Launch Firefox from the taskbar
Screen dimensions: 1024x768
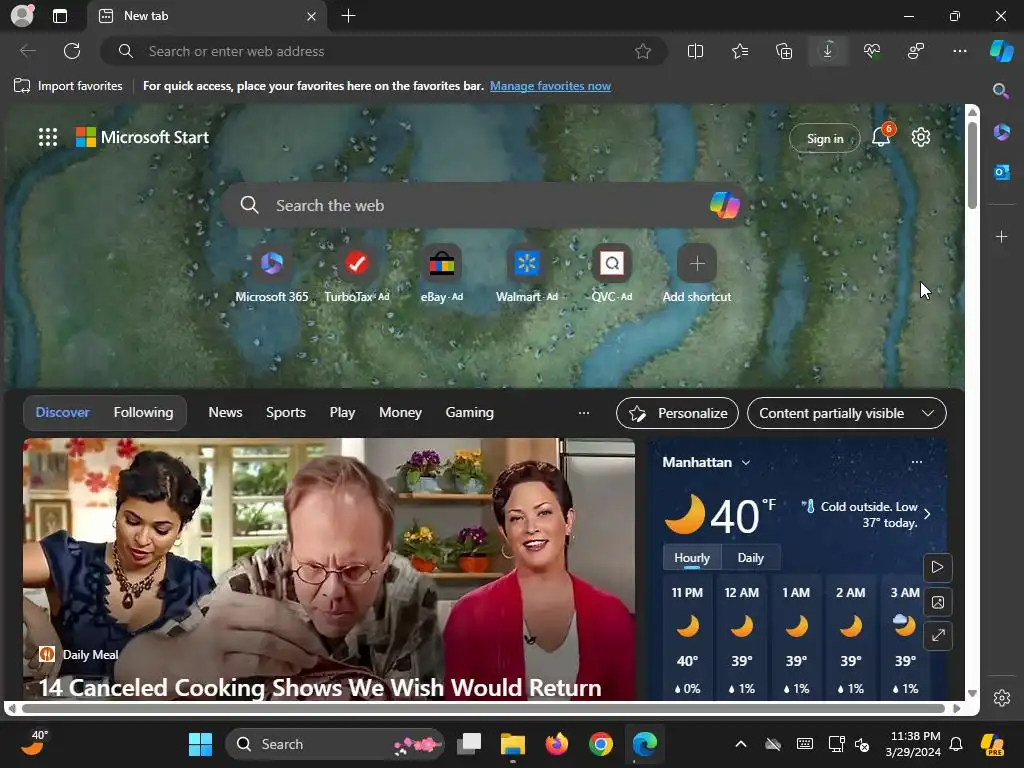coord(556,744)
